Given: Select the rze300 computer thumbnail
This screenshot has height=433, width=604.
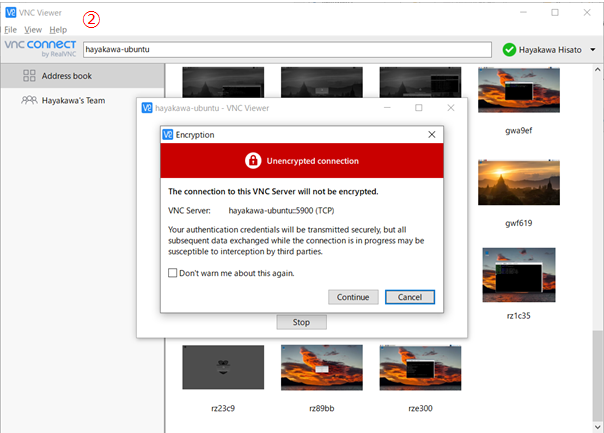Looking at the screenshot, I should 420,368.
